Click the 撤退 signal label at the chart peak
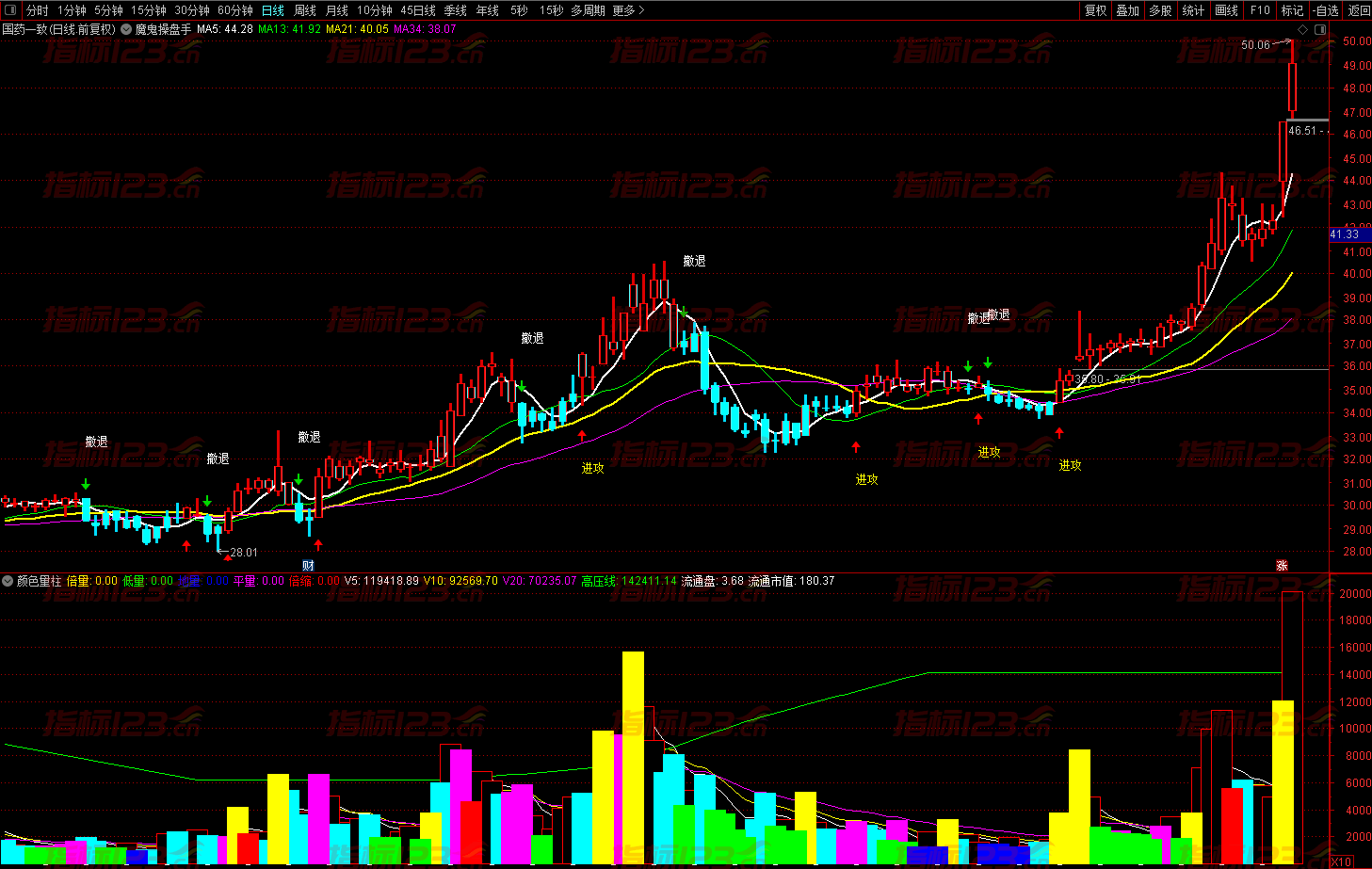Image resolution: width=1372 pixels, height=869 pixels. point(695,261)
